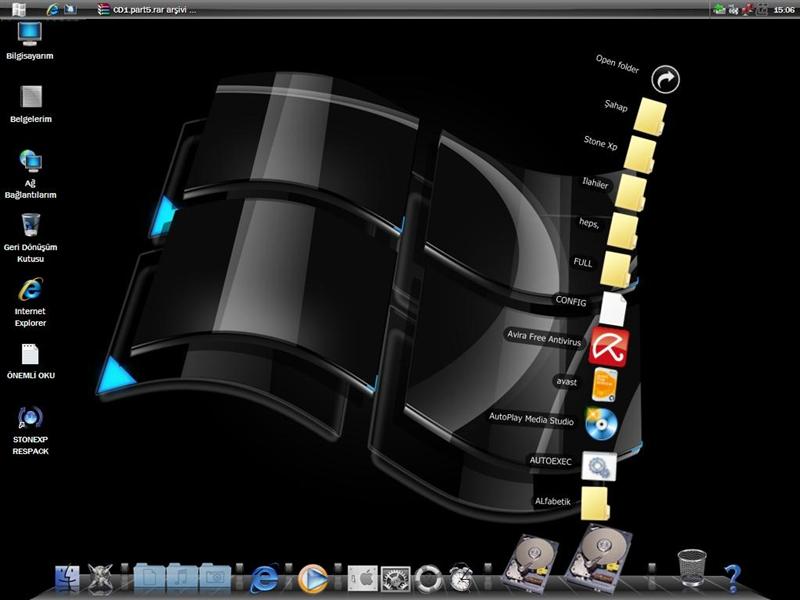Switch to CD1.part5.rar arşivi taskbar window
The height and width of the screenshot is (600, 800).
(x=147, y=10)
